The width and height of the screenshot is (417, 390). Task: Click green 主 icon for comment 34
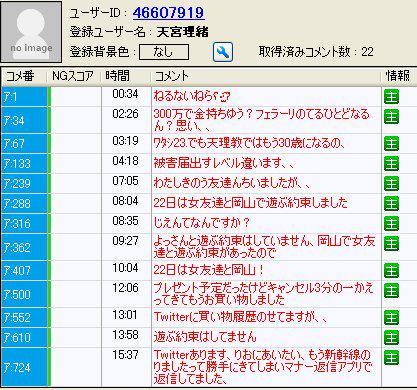[391, 117]
